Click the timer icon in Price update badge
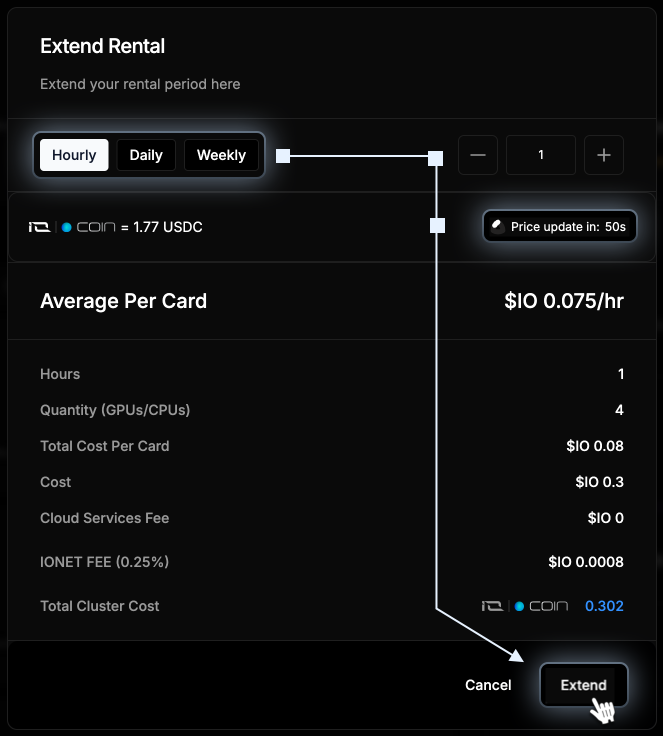Screen dimensions: 663x736 [498, 227]
